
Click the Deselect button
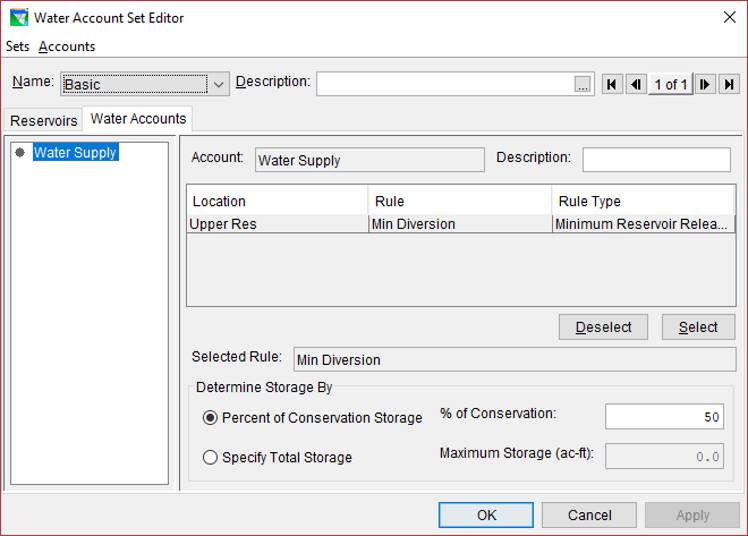[603, 327]
